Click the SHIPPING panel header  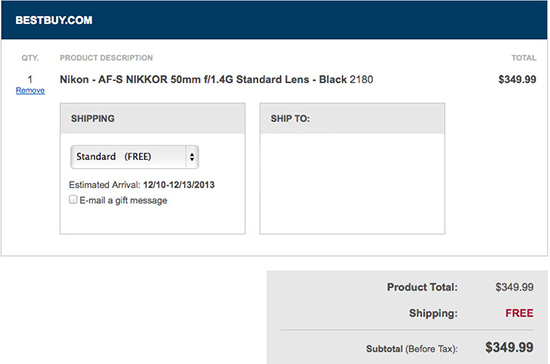tap(153, 119)
